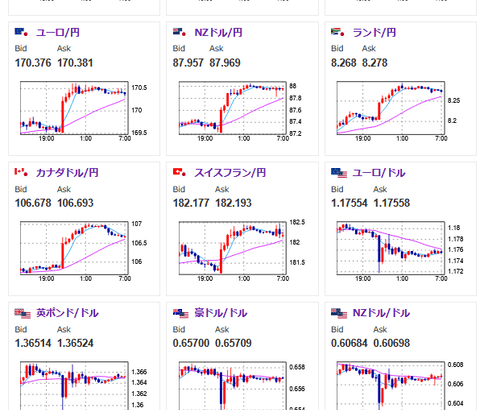This screenshot has width=480, height=410.
Task: Open the 英ポンド/ドル pair link
Action: (67, 313)
